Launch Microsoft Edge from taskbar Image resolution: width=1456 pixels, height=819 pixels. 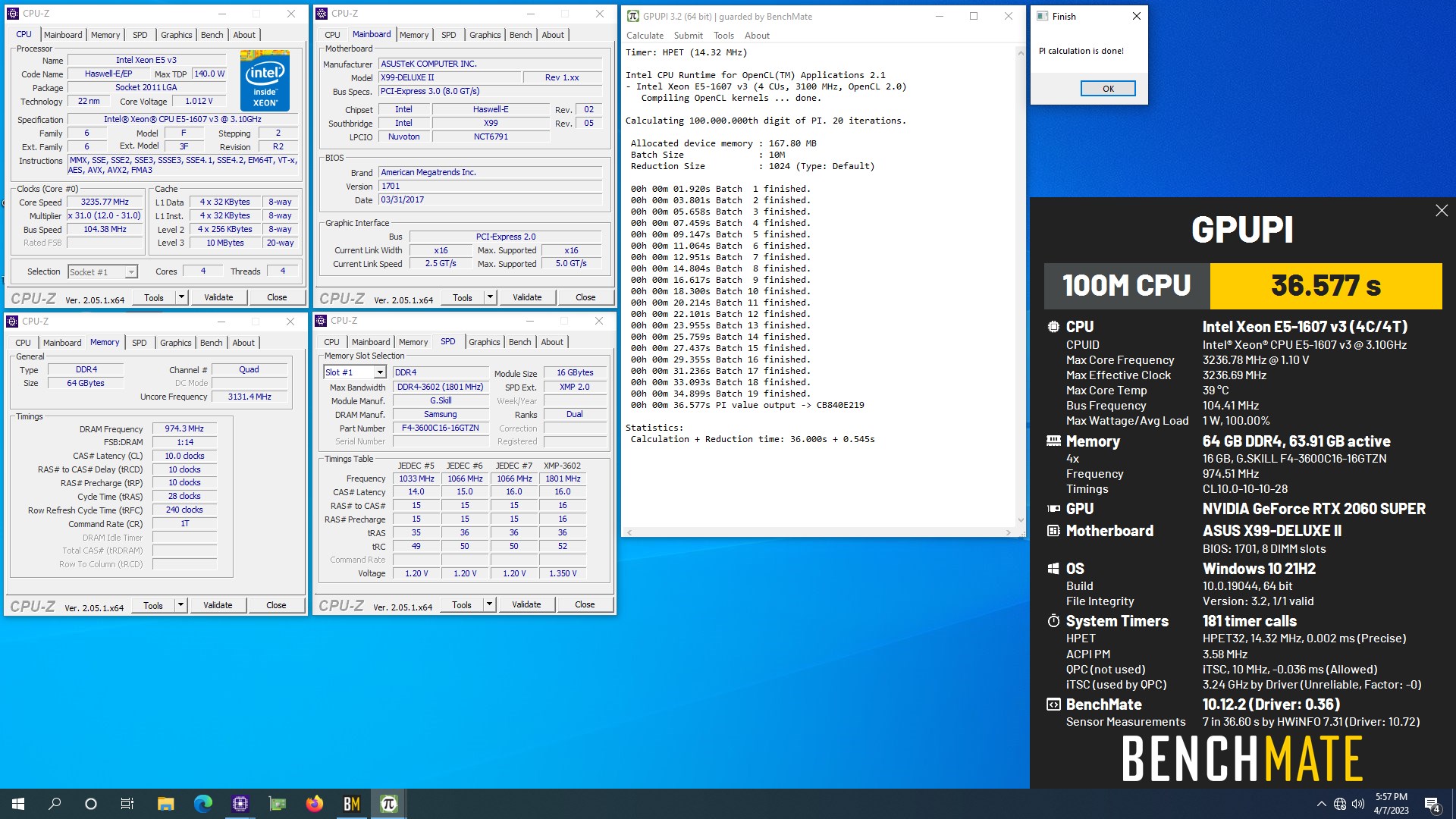click(203, 804)
